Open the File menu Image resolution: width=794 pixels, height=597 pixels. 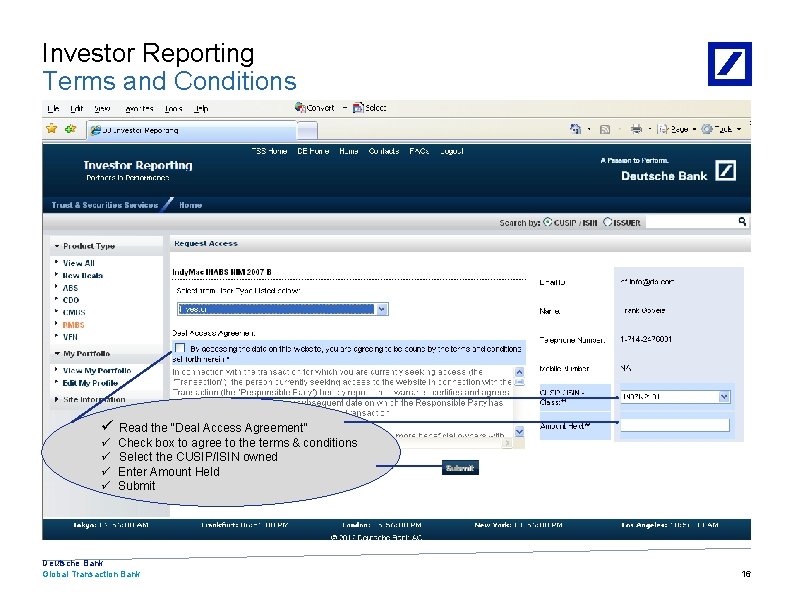[x=53, y=108]
